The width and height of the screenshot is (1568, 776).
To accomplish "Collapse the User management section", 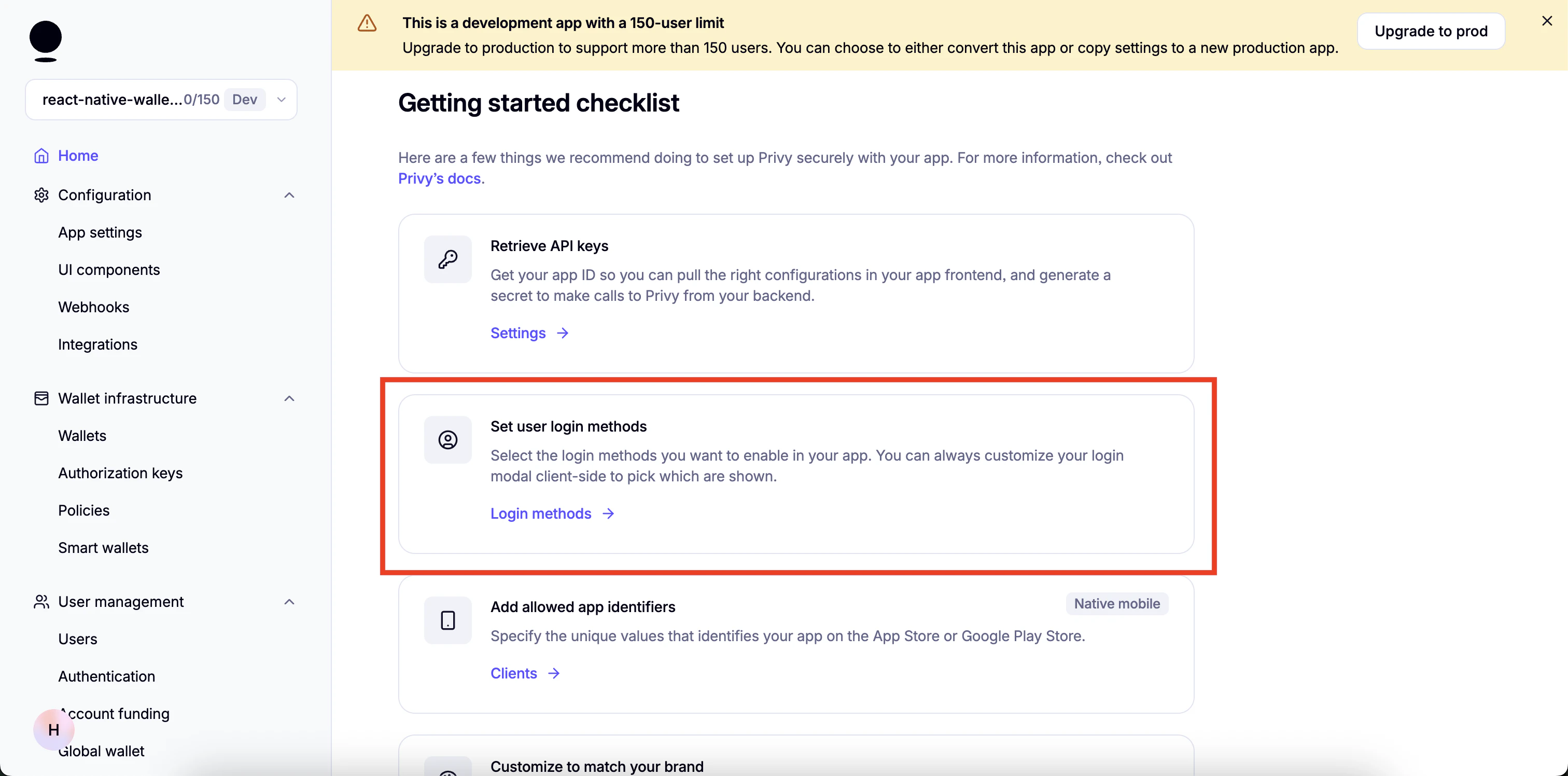I will [289, 602].
